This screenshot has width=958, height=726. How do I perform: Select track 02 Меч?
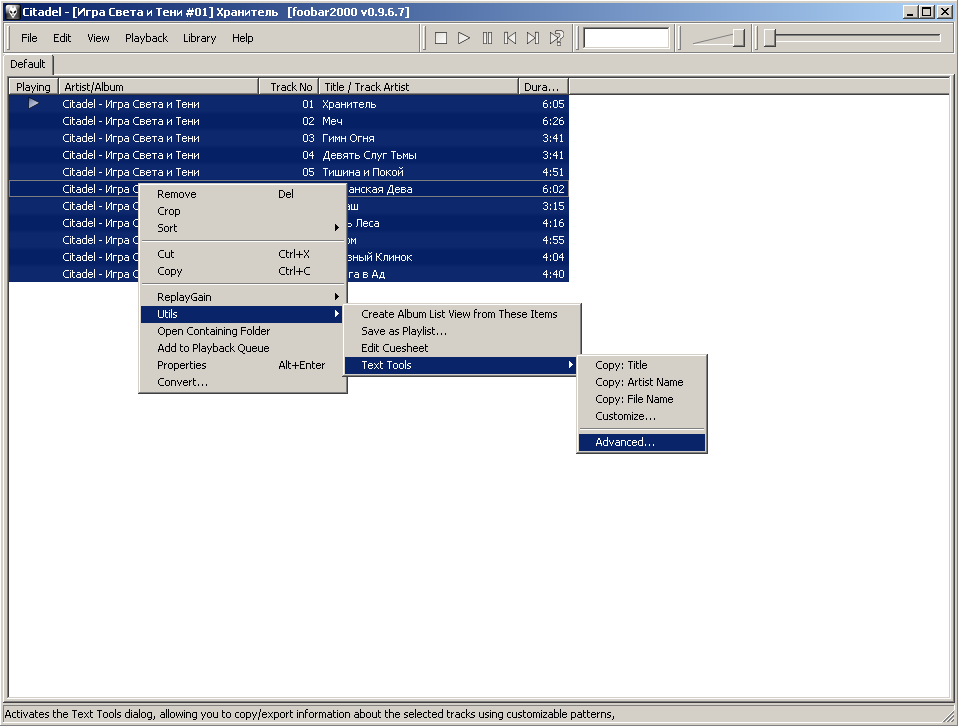(x=288, y=121)
